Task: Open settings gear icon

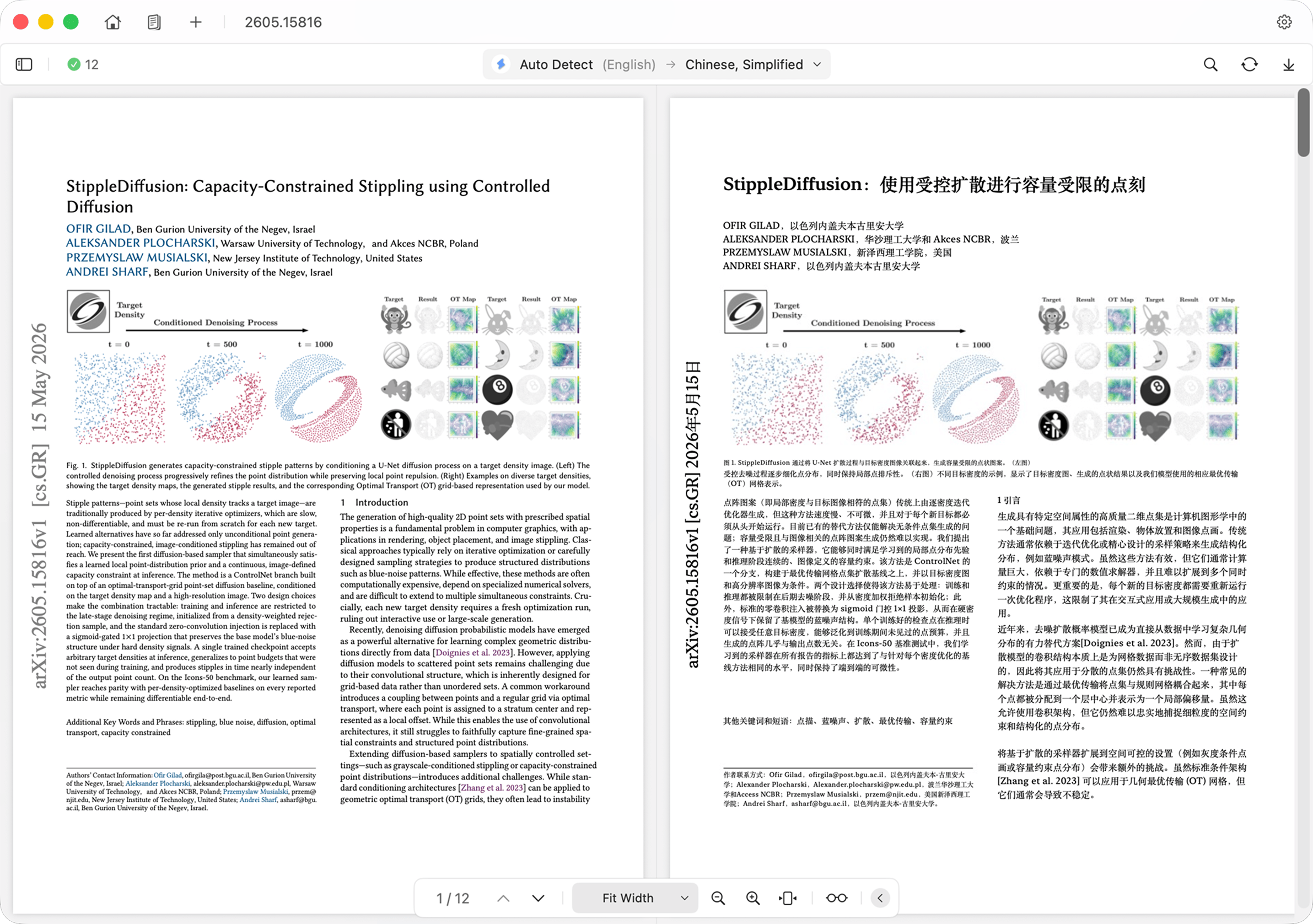Action: click(x=1284, y=22)
